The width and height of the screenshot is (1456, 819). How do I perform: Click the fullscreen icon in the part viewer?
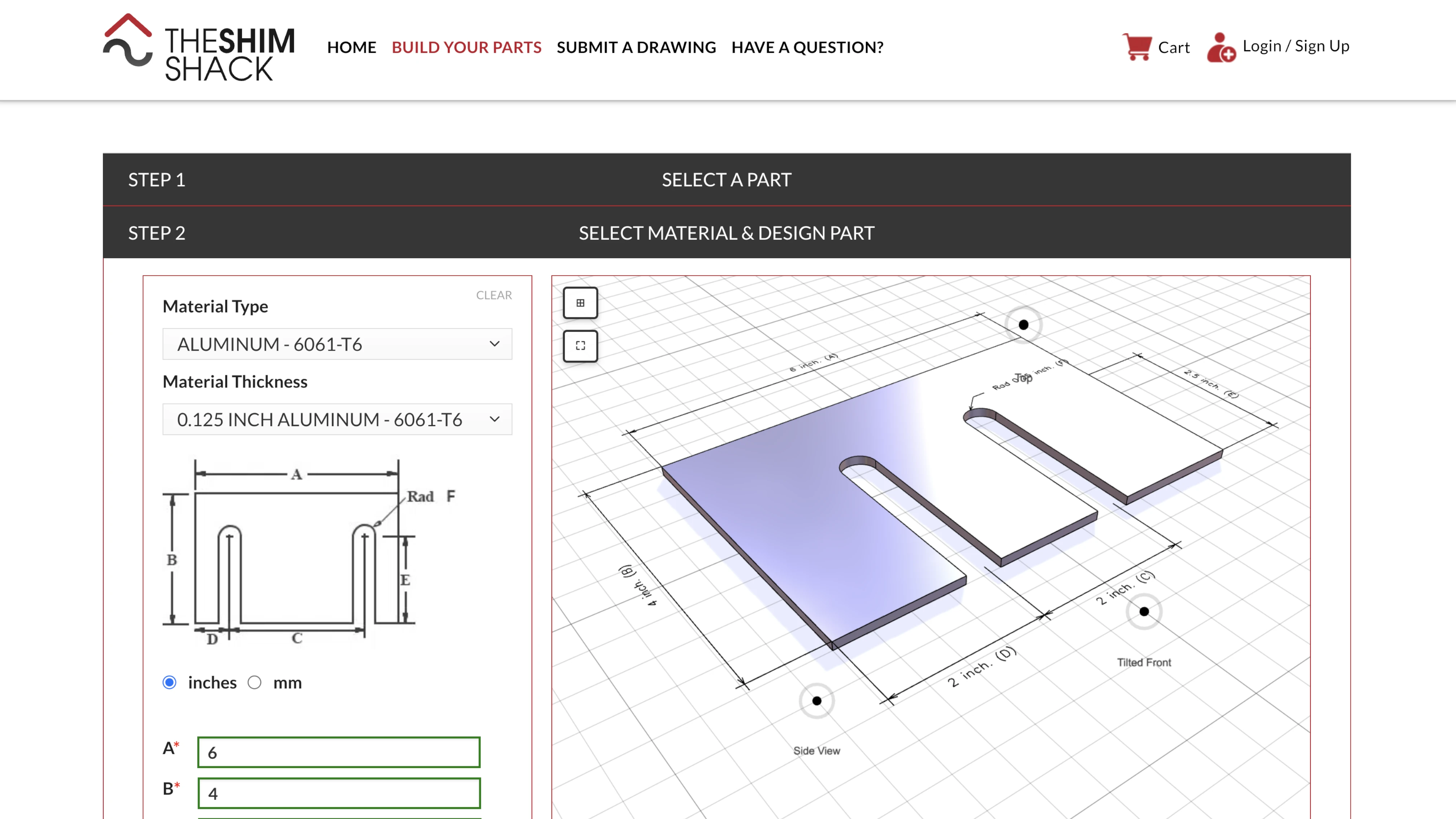(x=580, y=345)
